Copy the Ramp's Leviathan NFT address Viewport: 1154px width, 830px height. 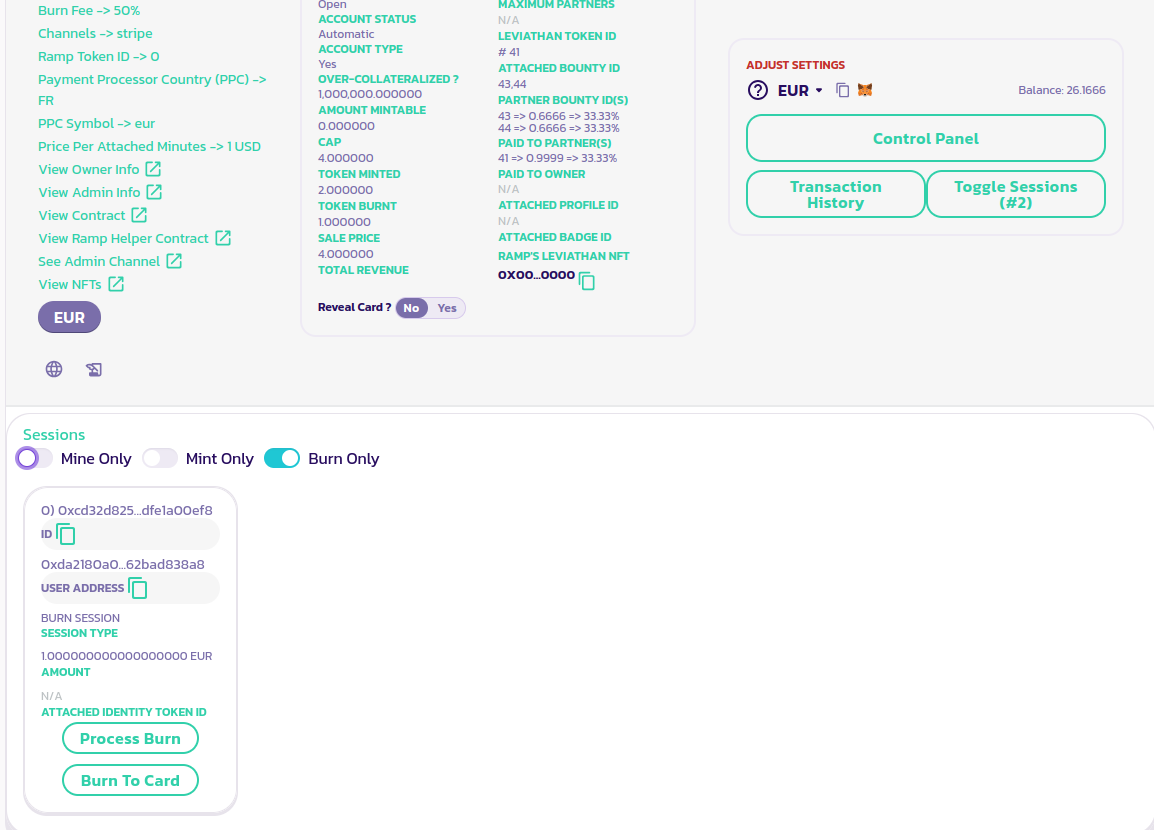coord(587,281)
